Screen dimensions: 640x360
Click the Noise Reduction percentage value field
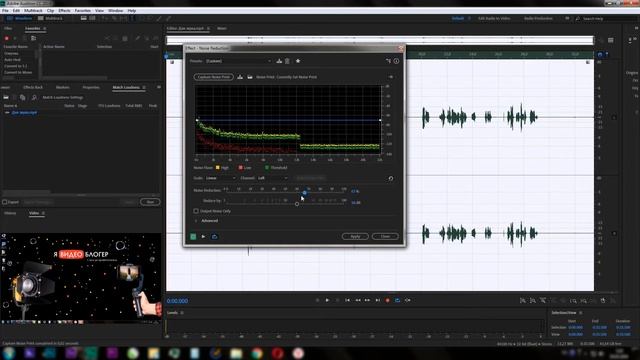(x=355, y=191)
